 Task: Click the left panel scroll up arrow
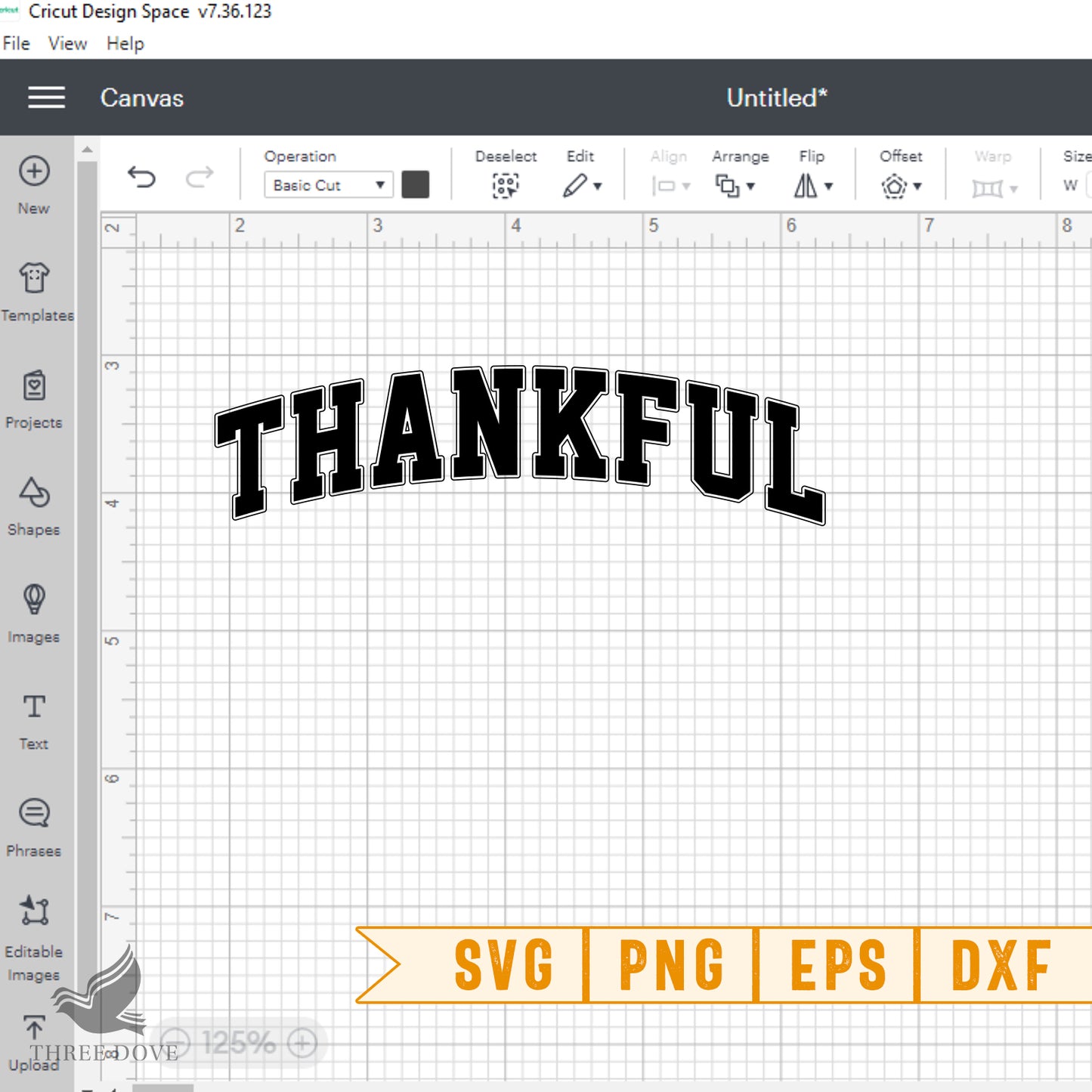[x=88, y=150]
